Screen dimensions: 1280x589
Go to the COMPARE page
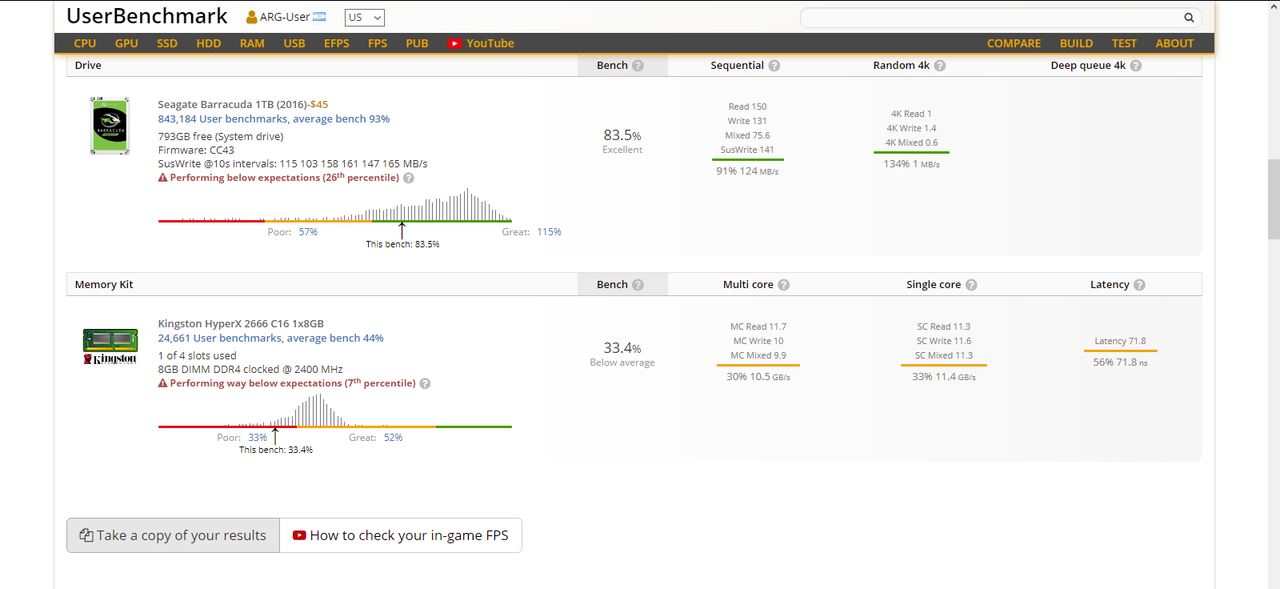[x=1014, y=43]
